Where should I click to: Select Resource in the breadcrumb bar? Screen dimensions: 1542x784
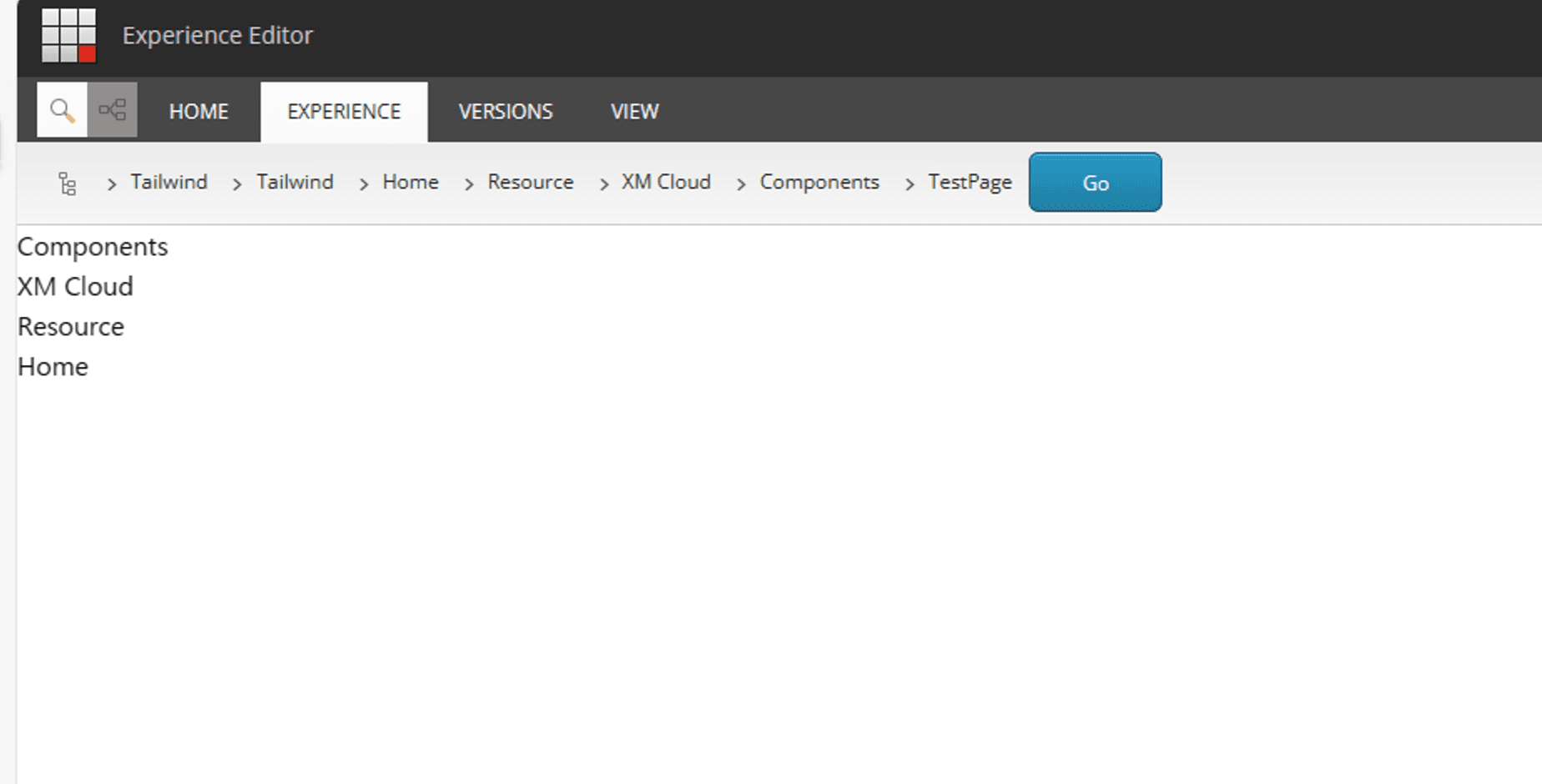click(531, 182)
